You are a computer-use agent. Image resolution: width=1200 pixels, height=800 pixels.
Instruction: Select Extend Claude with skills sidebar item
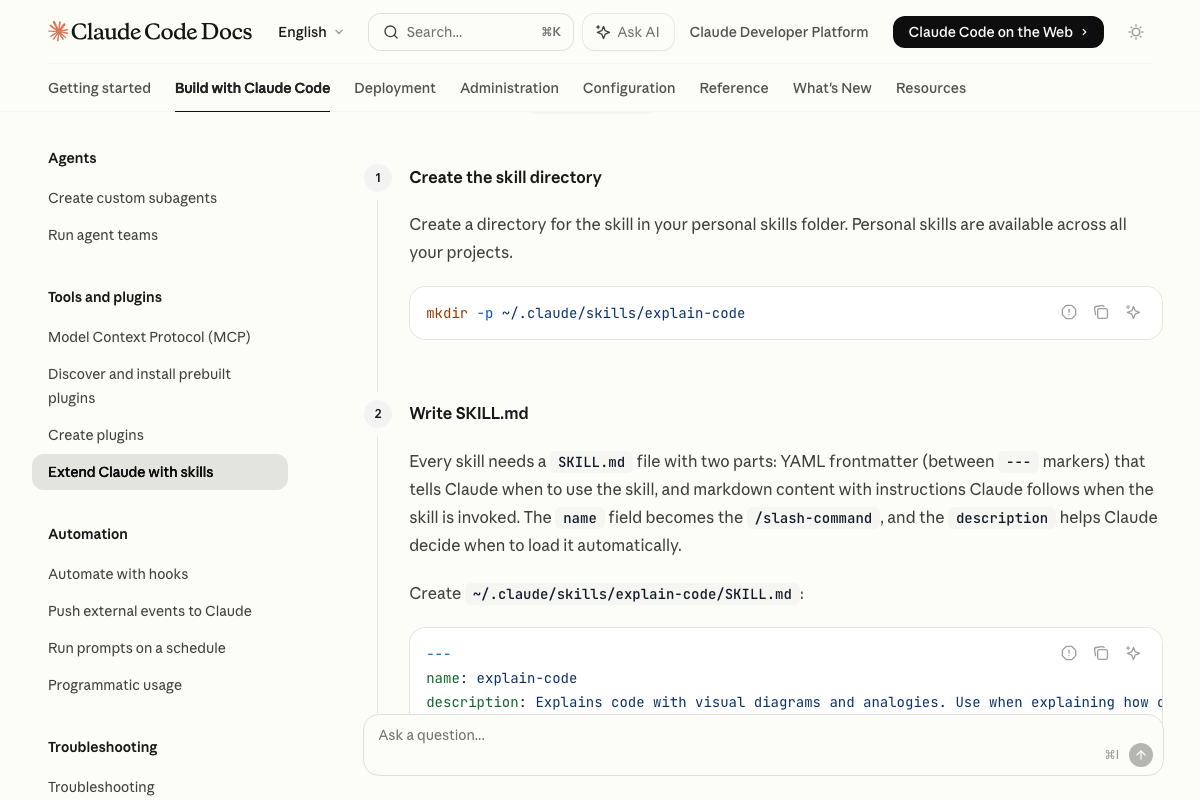tap(160, 472)
